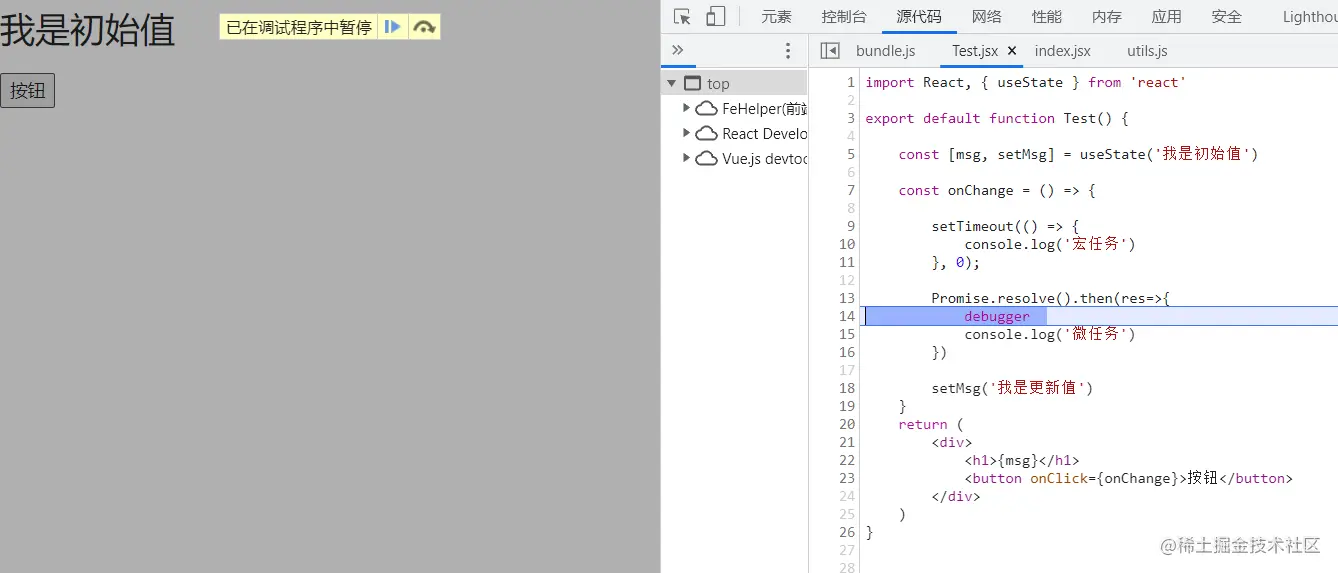Expand the Vue.js devtools tree node

[x=686, y=158]
